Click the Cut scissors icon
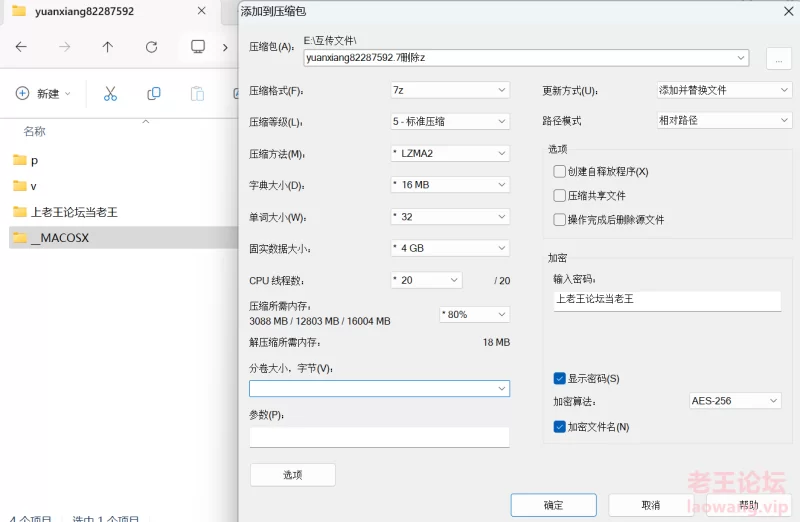 [x=110, y=93]
